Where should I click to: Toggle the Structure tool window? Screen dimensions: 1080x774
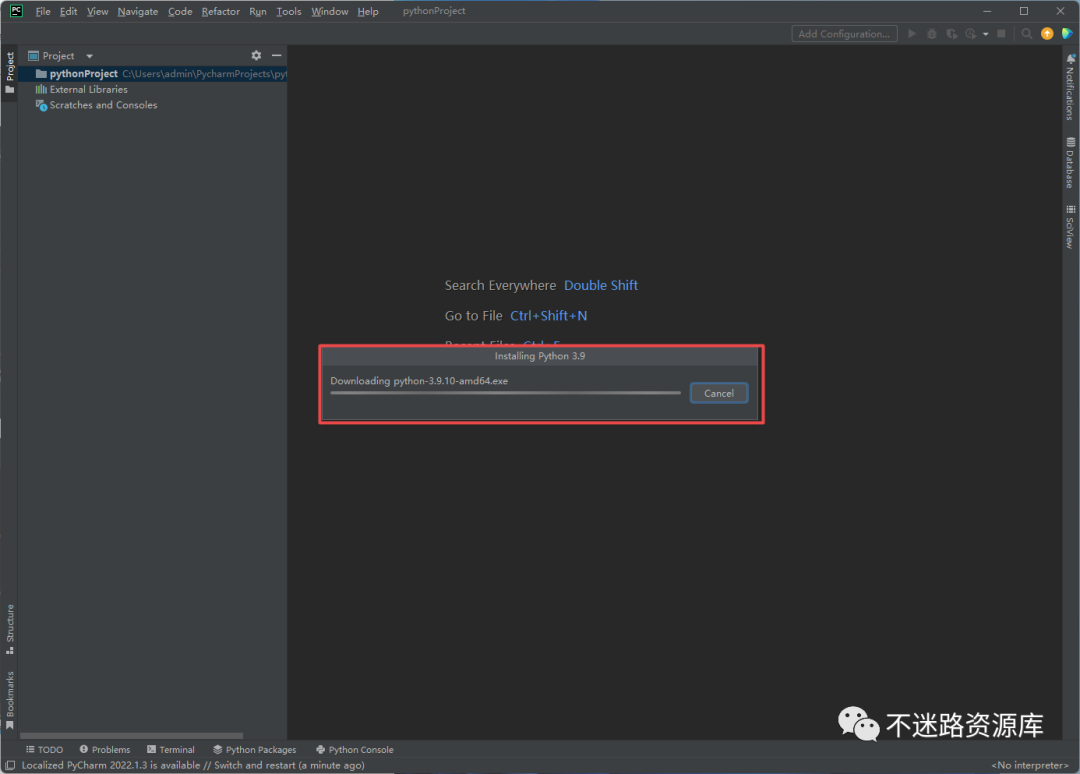tap(10, 628)
